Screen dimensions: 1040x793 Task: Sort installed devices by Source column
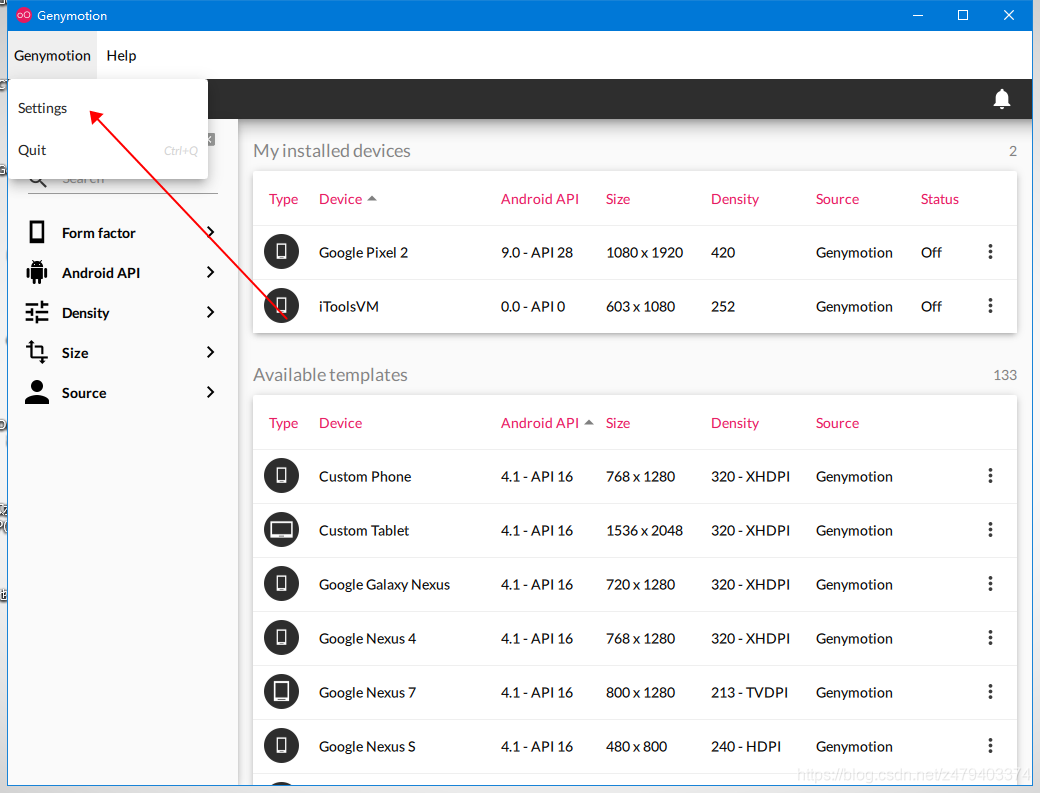(837, 199)
